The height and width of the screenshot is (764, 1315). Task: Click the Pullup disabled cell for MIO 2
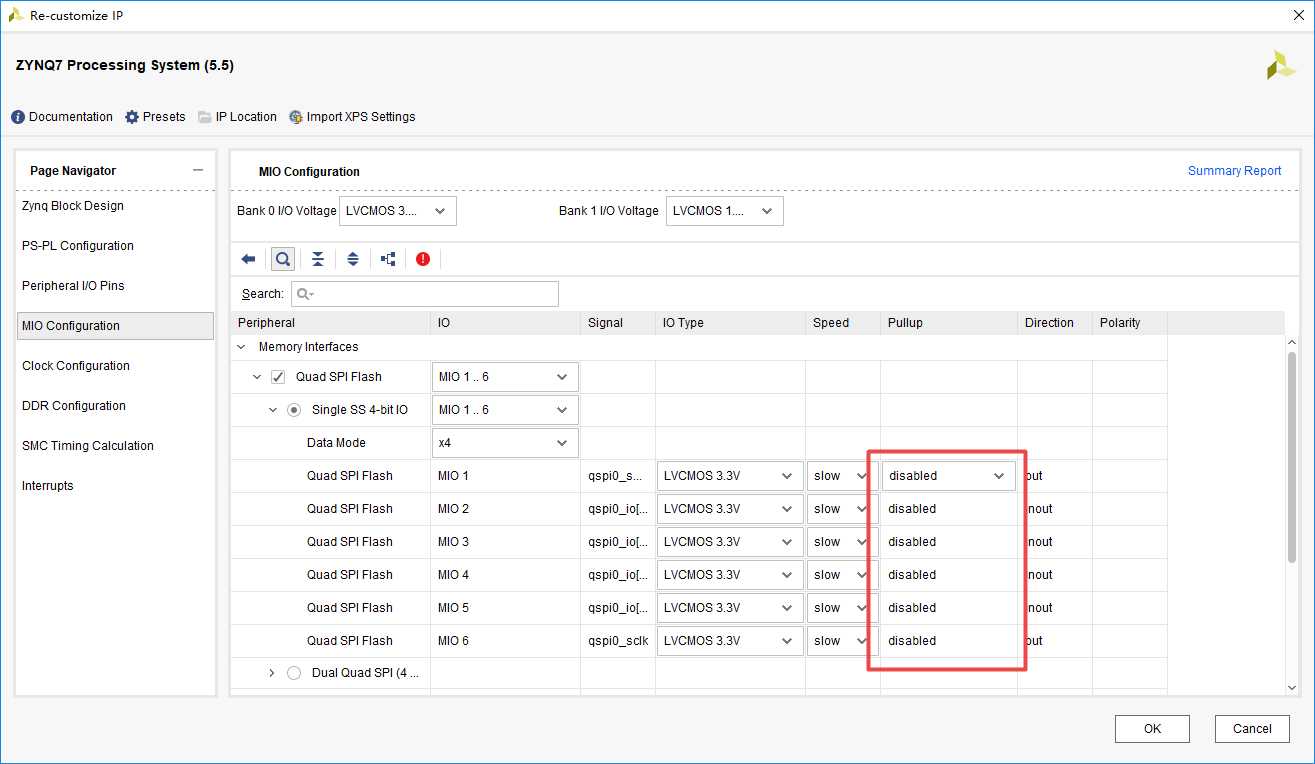tap(948, 509)
